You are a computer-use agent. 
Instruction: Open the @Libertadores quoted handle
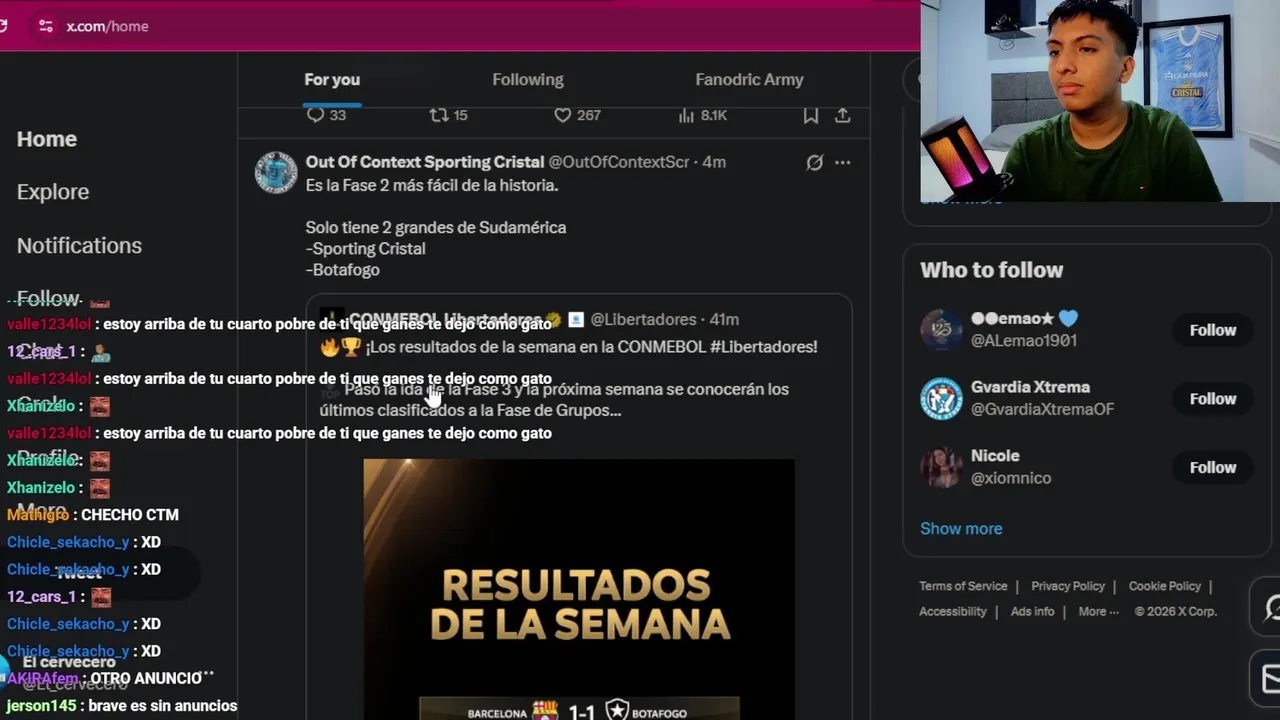643,320
